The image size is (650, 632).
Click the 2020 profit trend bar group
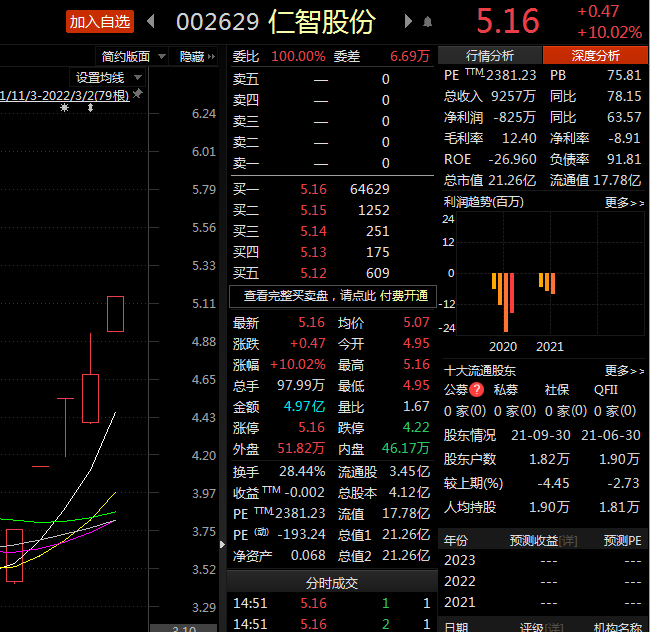(x=503, y=300)
